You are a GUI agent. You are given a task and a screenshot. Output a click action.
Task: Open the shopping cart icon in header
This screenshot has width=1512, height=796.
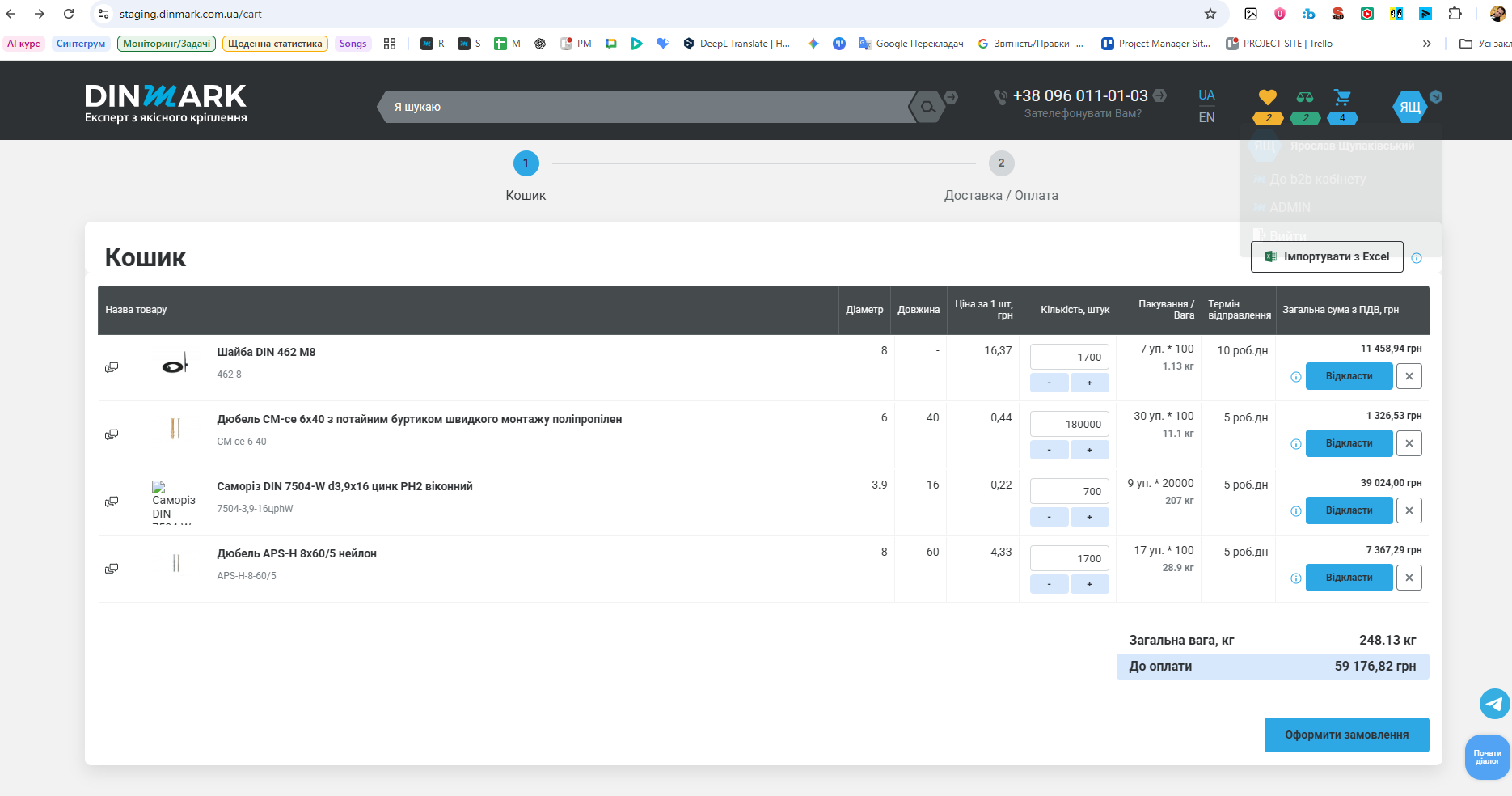[1342, 98]
